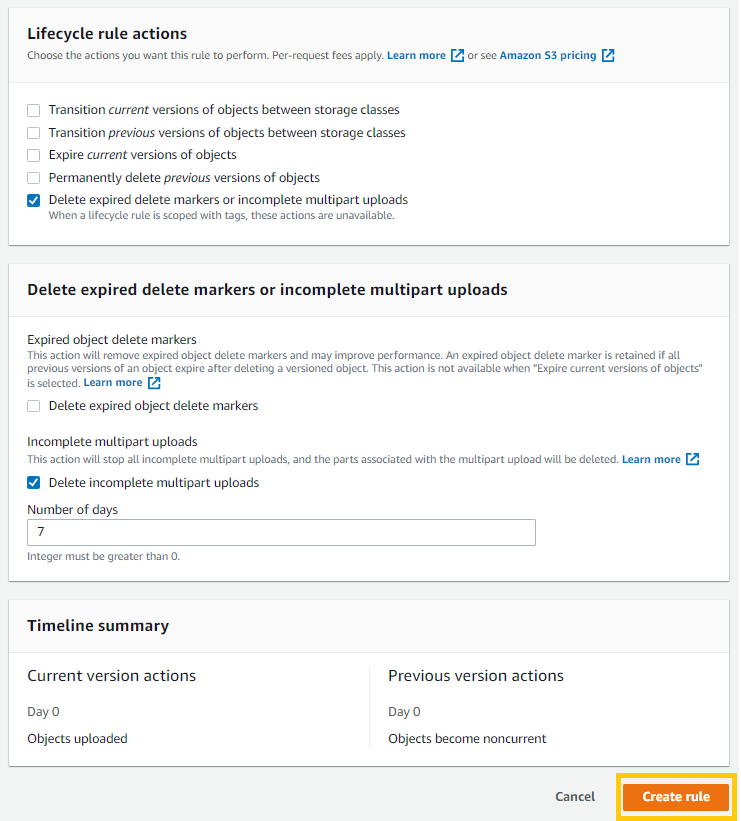
Task: Click the Cancel button
Action: (575, 796)
